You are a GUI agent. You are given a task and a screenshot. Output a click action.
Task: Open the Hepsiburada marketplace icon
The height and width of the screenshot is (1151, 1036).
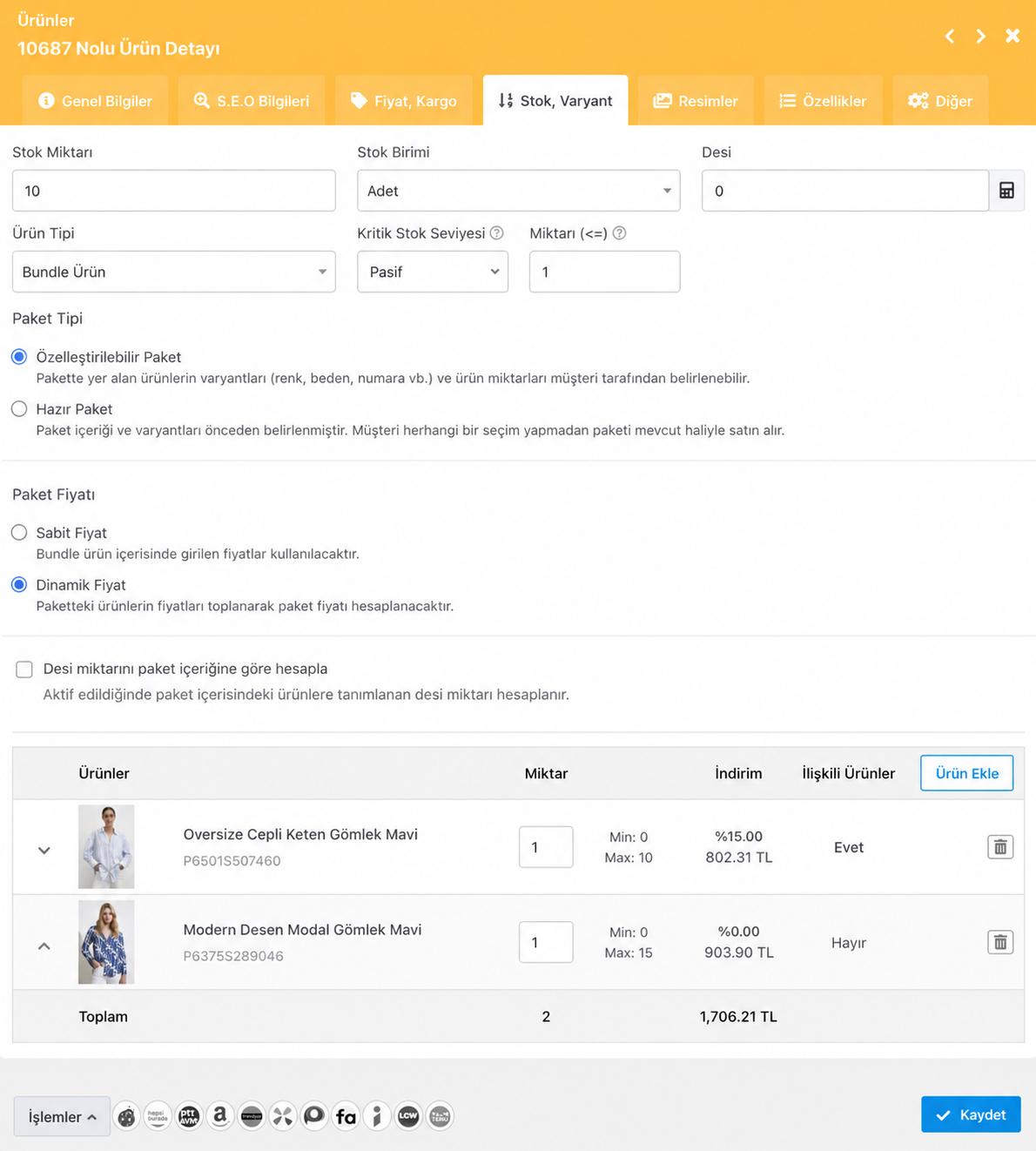tap(158, 1116)
